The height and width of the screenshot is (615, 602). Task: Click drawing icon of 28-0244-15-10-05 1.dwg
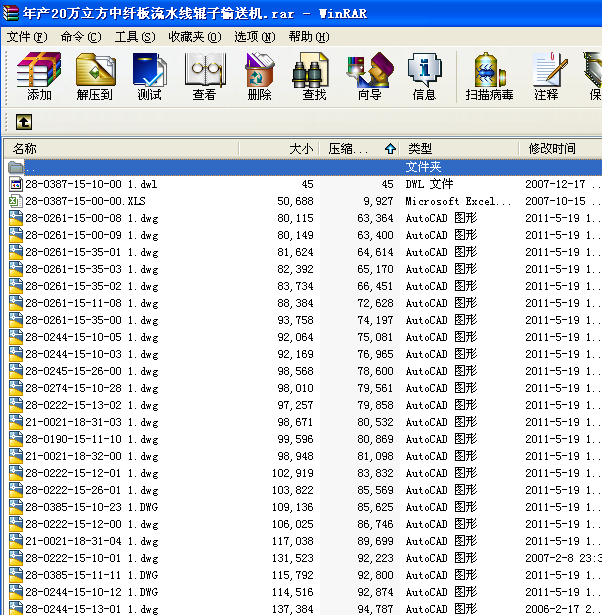click(x=16, y=337)
